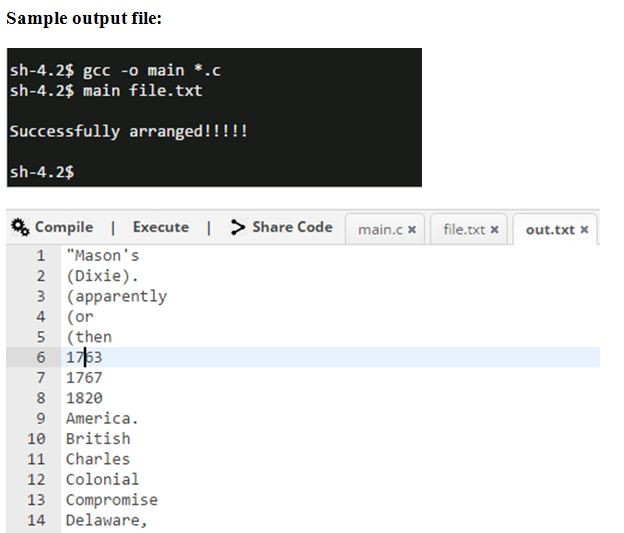624x533 pixels.
Task: Click the word Colonial in editor
Action: click(103, 479)
